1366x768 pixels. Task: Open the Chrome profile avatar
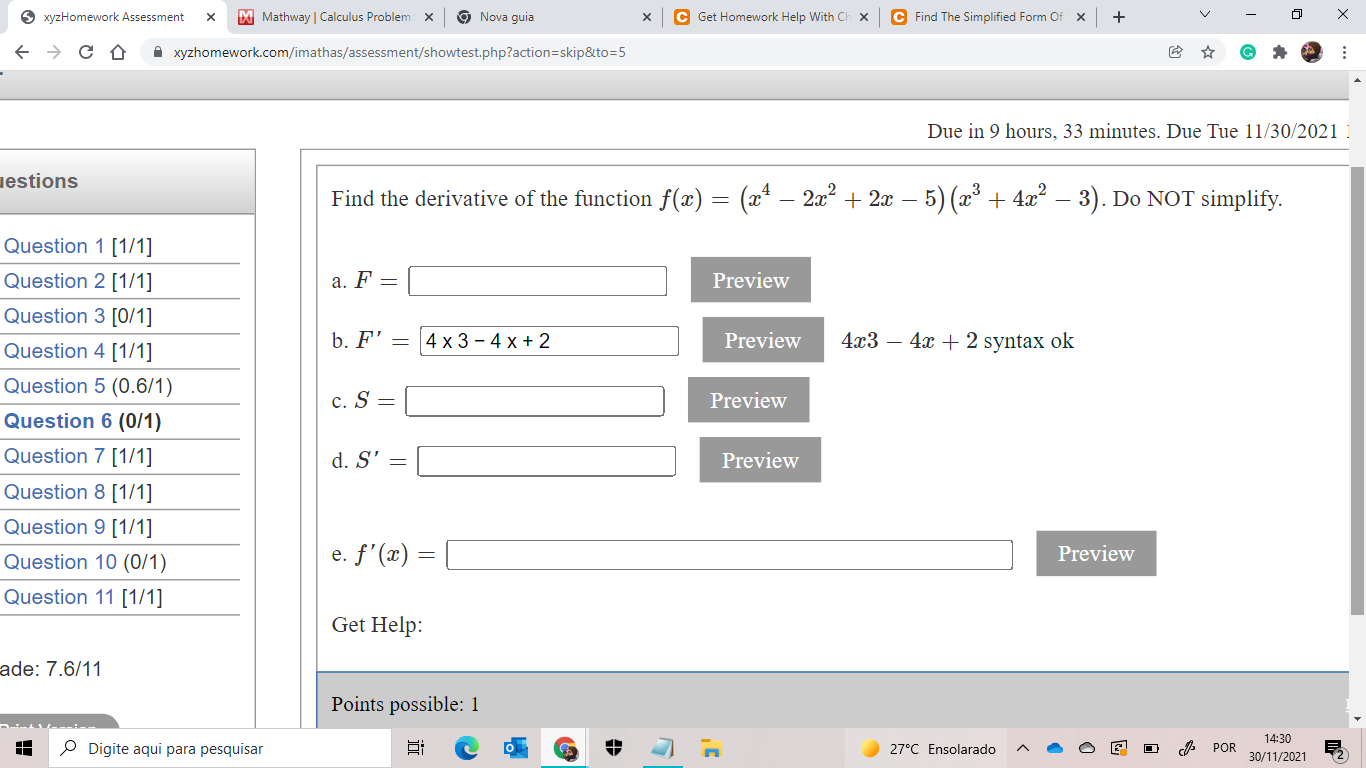(x=1310, y=51)
